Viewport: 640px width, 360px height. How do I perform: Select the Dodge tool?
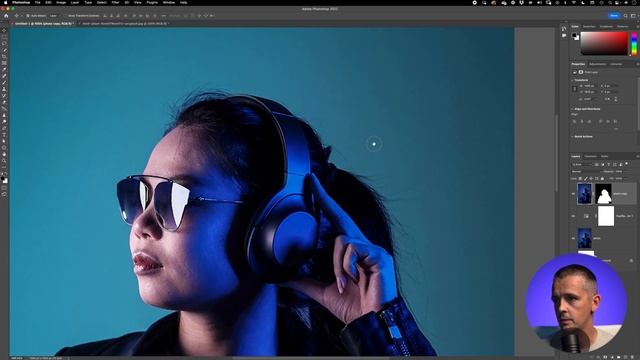pos(4,122)
